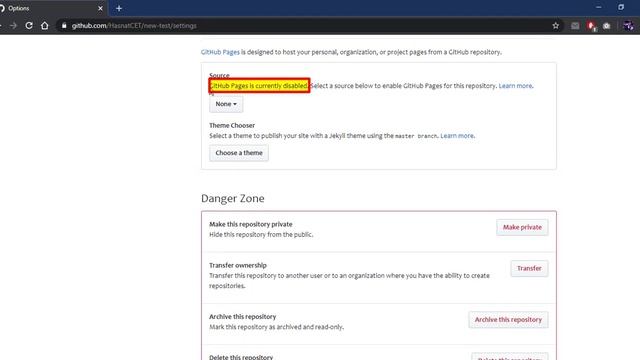The height and width of the screenshot is (360, 640).
Task: View site security lock icon
Action: (64, 26)
